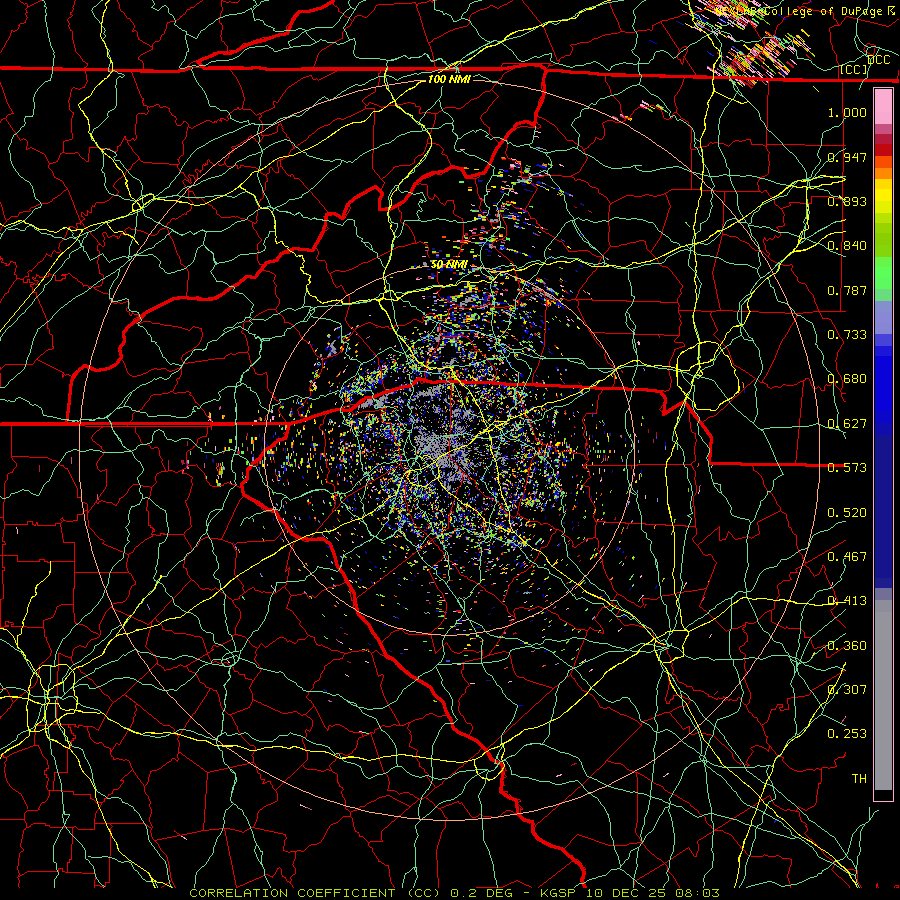
Task: Click the 0.413 scale label
Action: (847, 601)
